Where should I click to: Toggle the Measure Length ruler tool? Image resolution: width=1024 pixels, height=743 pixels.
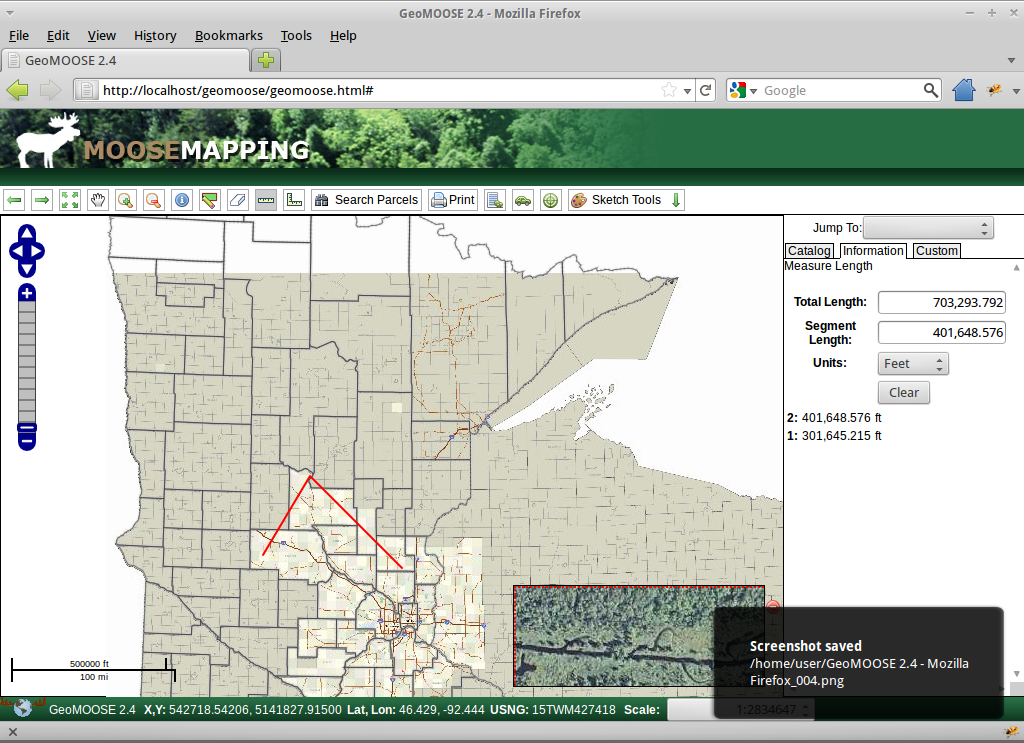click(x=266, y=200)
